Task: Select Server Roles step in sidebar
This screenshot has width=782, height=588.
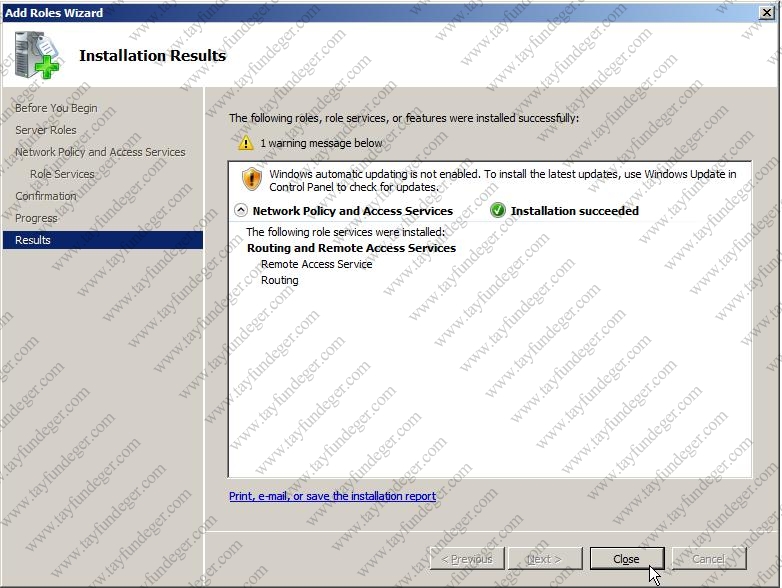Action: tap(45, 130)
